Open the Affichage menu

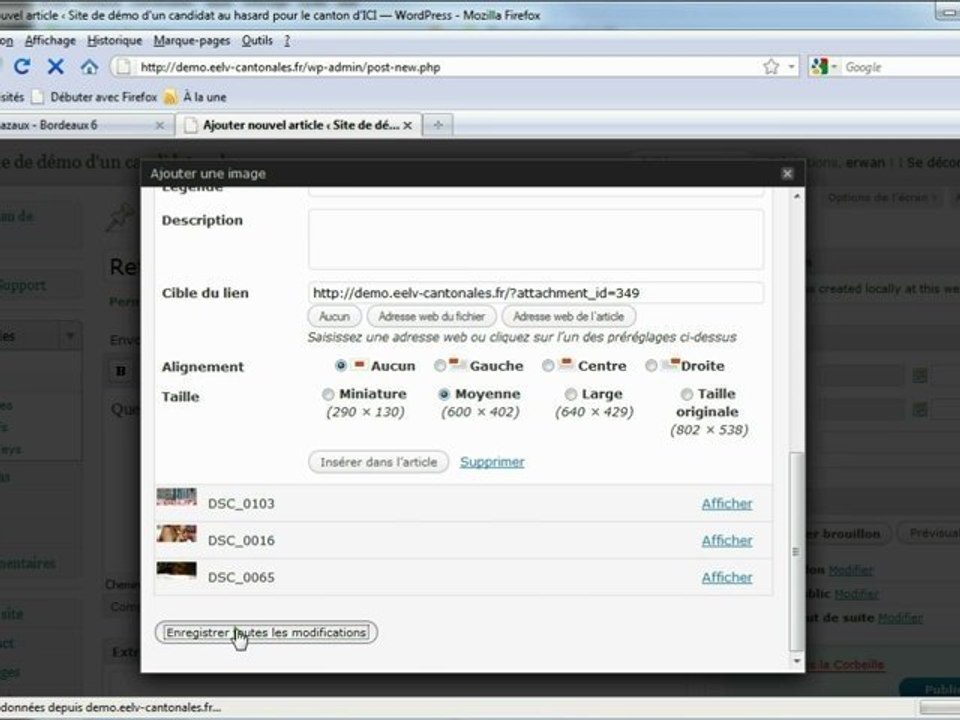point(50,40)
